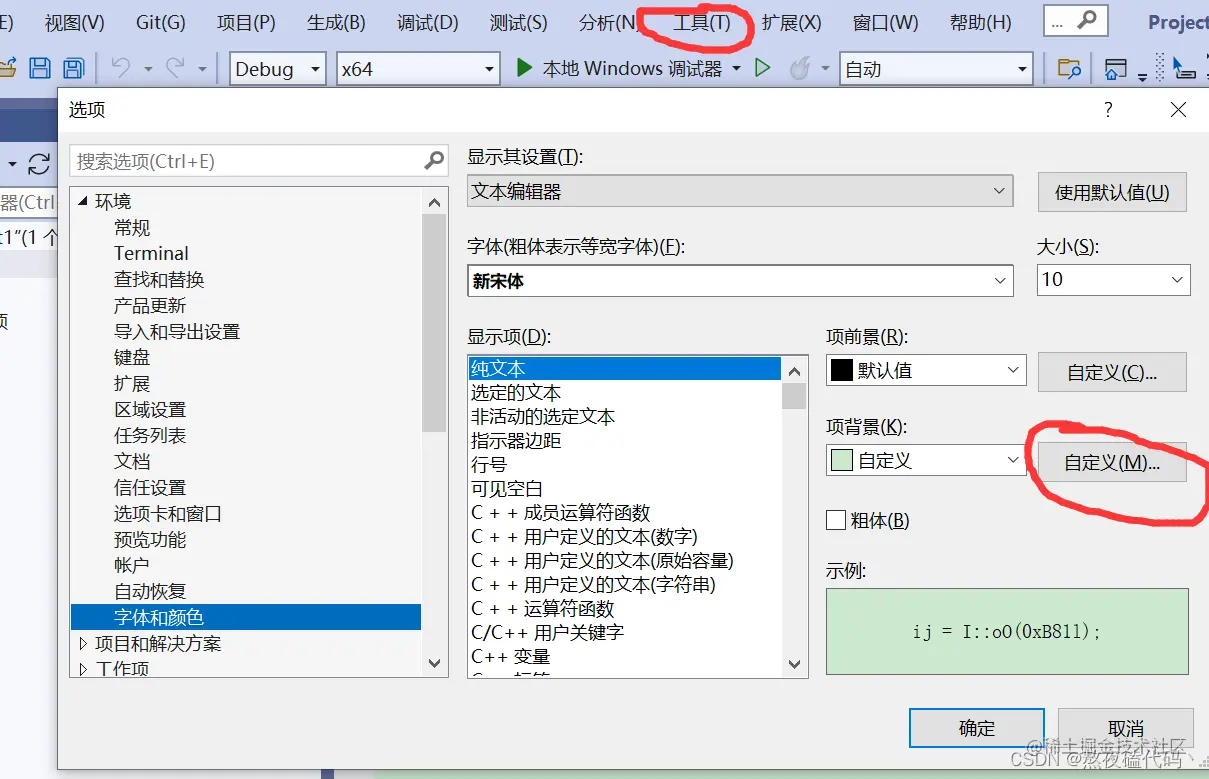Open the font size 10 dropdown
Viewport: 1209px width, 779px height.
click(1114, 279)
